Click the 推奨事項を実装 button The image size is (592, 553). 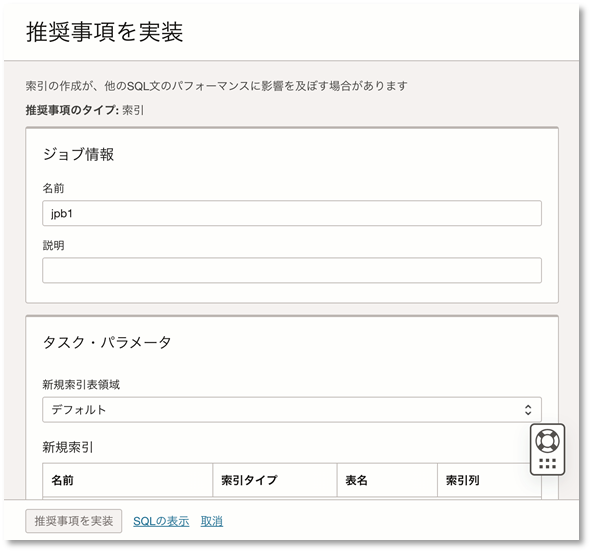point(74,521)
